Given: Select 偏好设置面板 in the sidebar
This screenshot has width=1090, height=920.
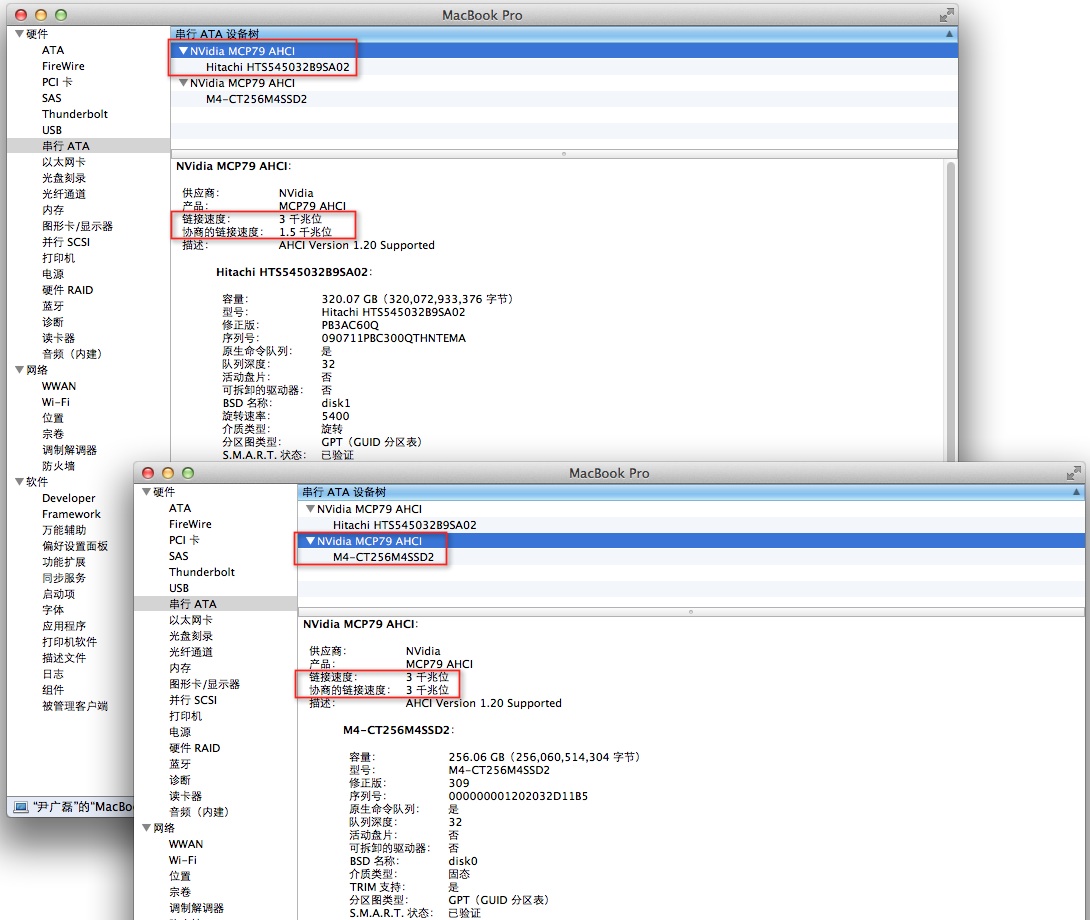Looking at the screenshot, I should pos(75,546).
